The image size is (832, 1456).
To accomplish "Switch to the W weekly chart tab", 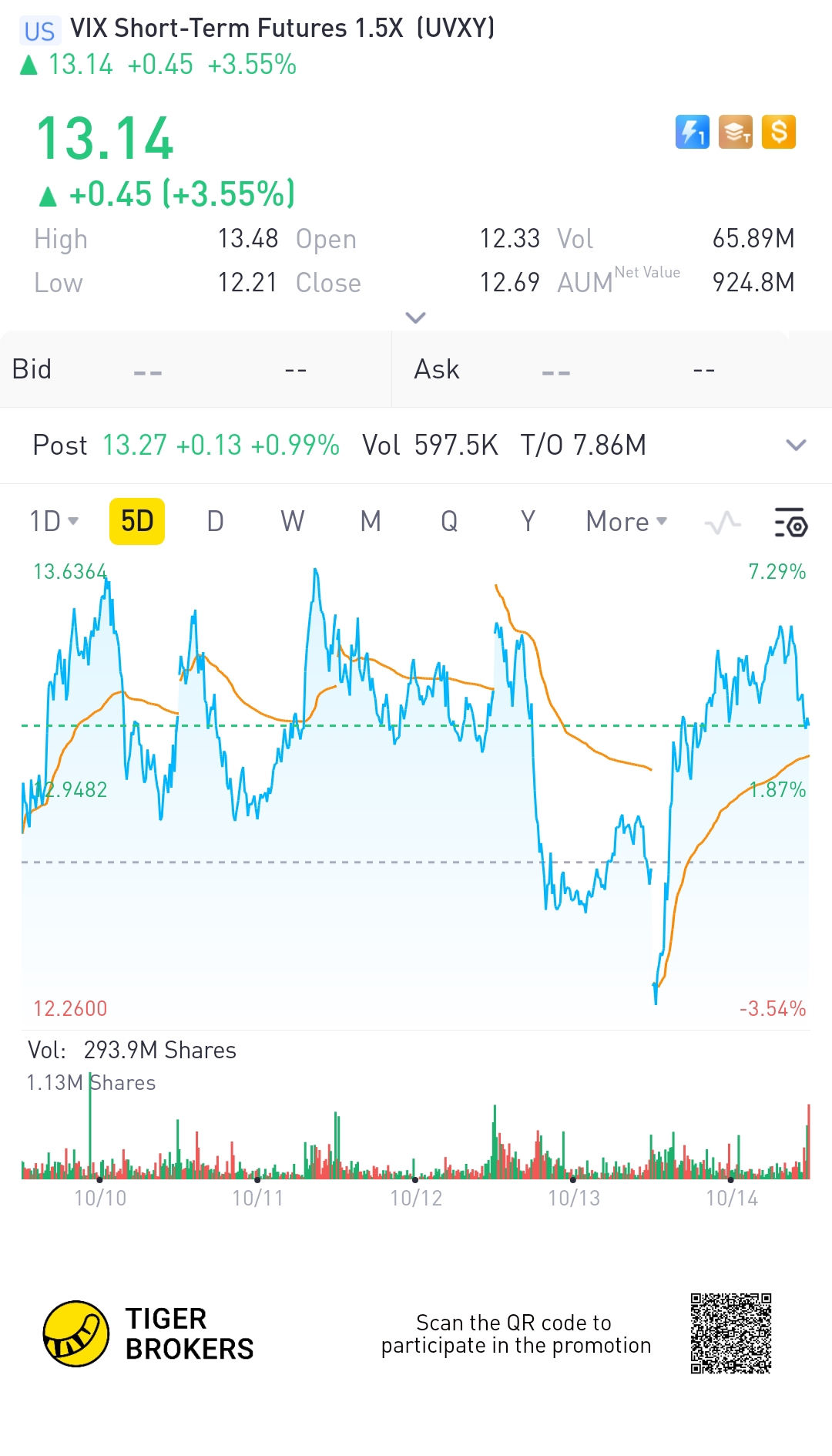I will tap(292, 522).
